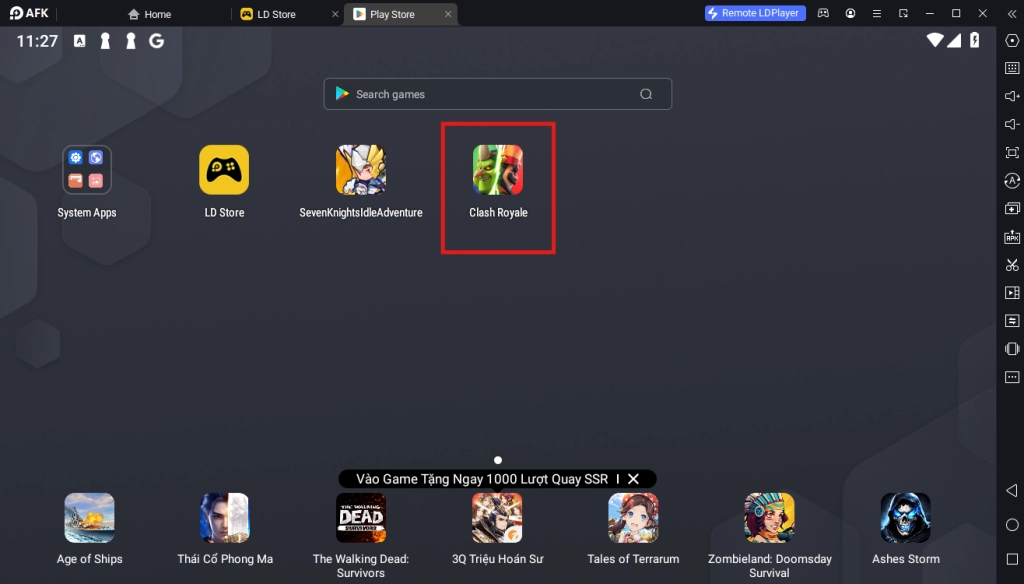Click the Search games field
This screenshot has width=1024, height=584.
point(498,94)
